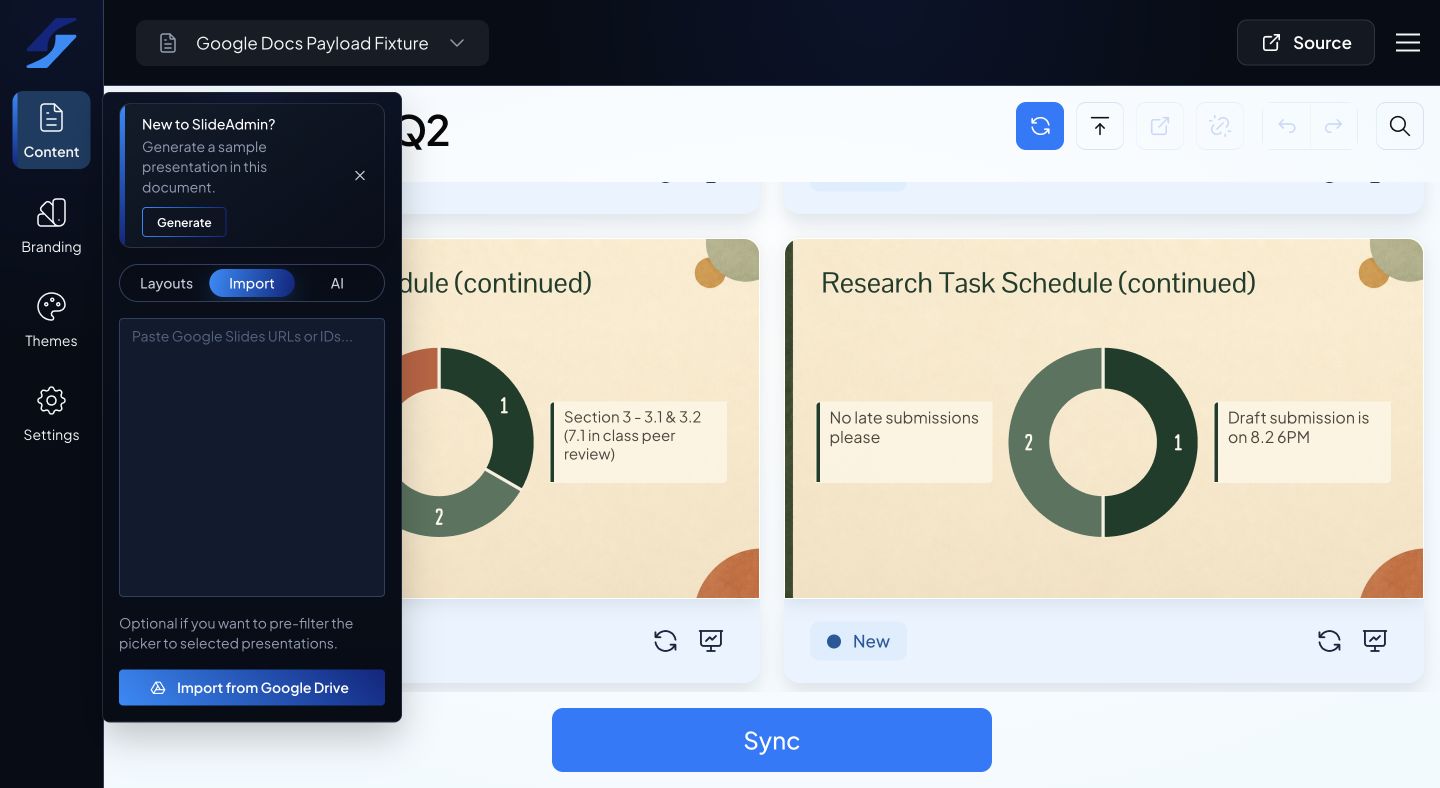Select the Draft submission donut chart slide
The image size is (1440, 788).
[1104, 418]
